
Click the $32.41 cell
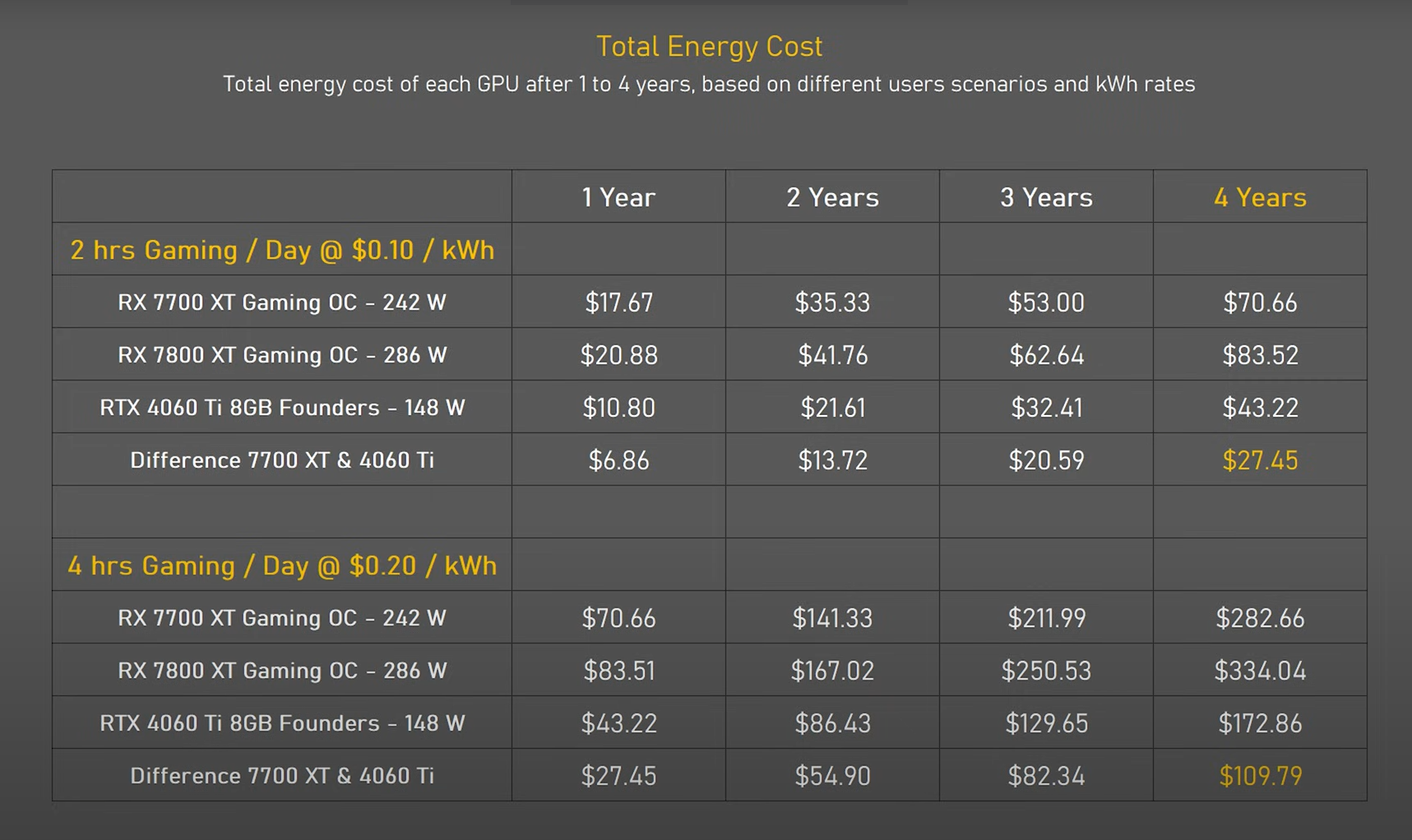pos(1046,408)
